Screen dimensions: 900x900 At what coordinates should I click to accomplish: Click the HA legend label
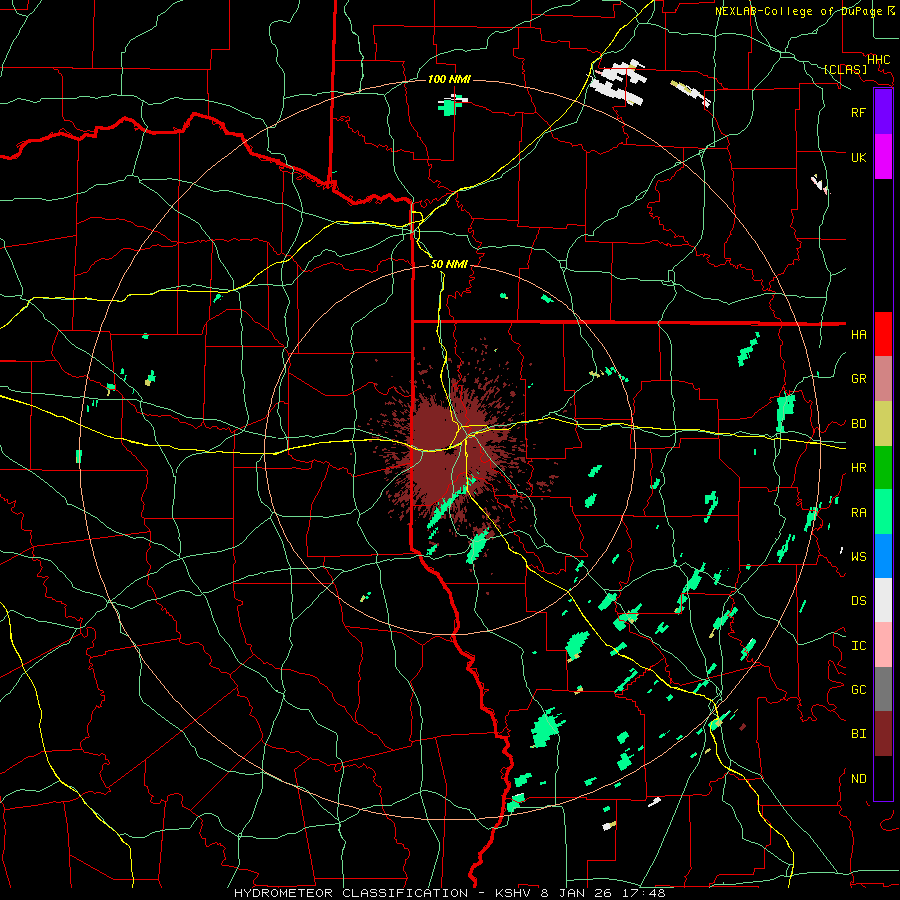(858, 335)
